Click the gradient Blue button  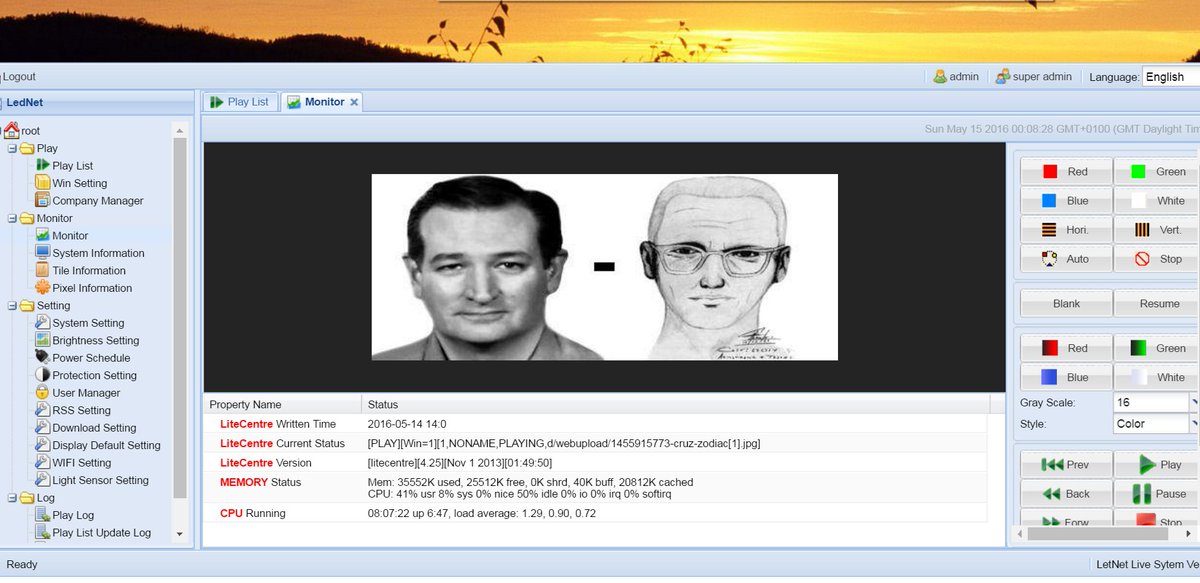[x=1066, y=378]
